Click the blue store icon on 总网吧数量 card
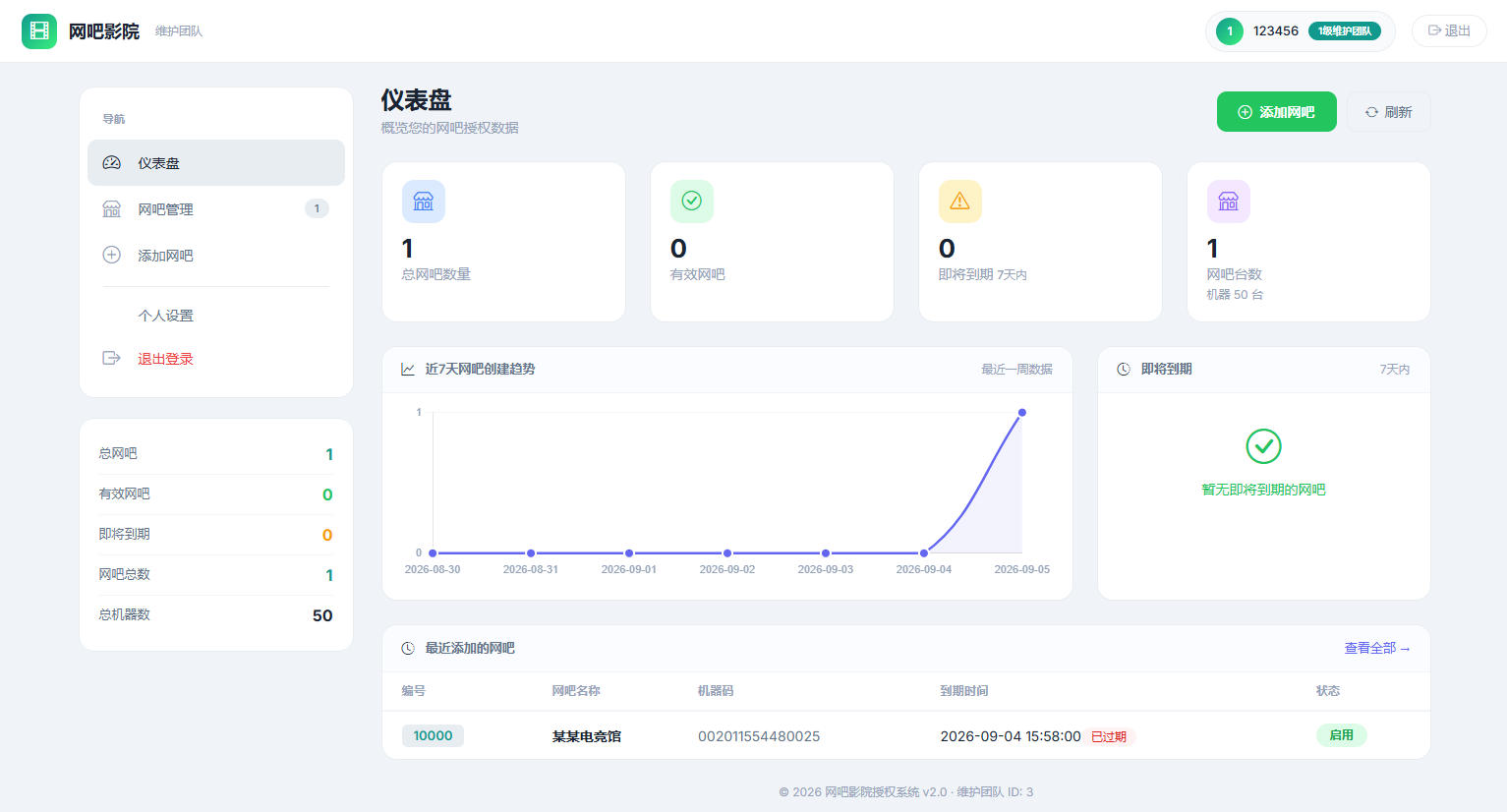The image size is (1507, 812). (424, 202)
